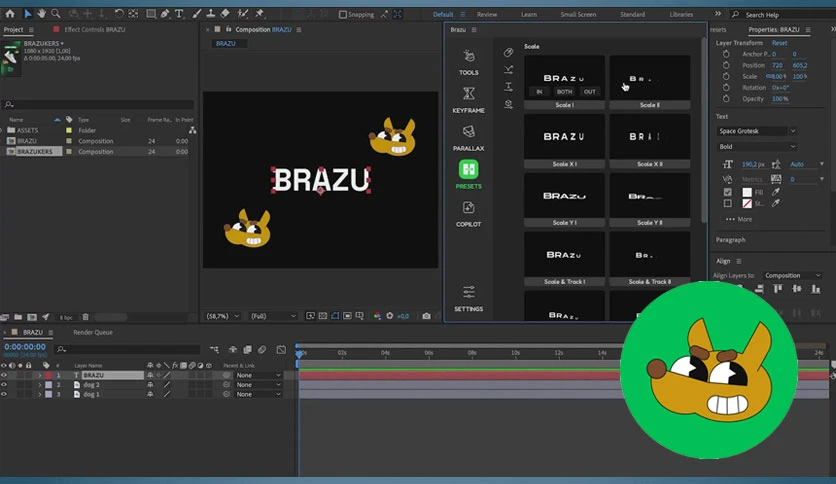Image resolution: width=836 pixels, height=484 pixels.
Task: Select the Rectangle shape tool
Action: click(151, 14)
